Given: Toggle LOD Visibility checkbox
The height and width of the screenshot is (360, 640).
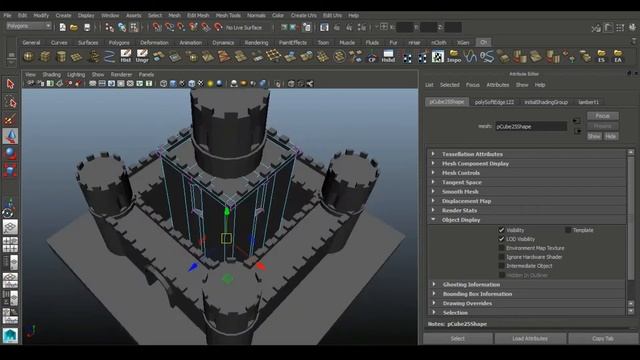Looking at the screenshot, I should (x=502, y=239).
